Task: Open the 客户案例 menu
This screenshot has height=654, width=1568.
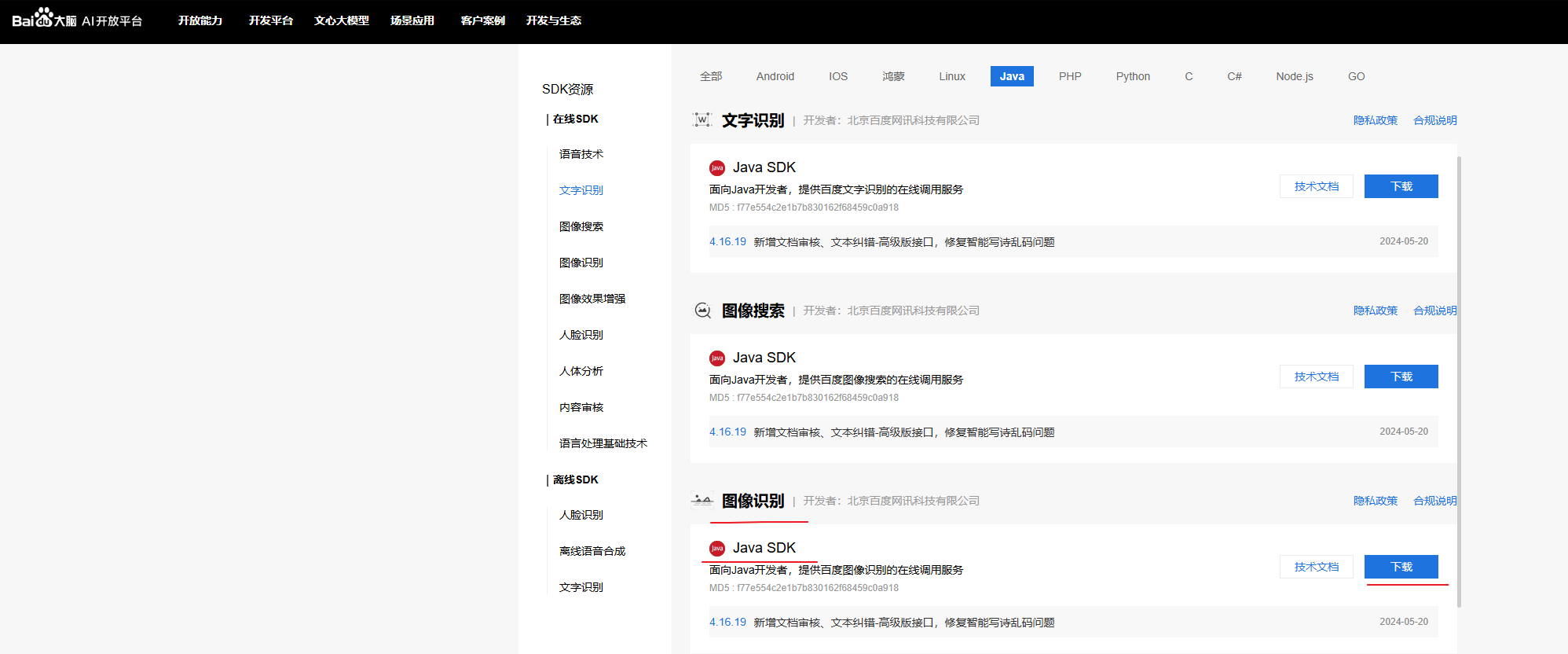Action: click(x=483, y=20)
